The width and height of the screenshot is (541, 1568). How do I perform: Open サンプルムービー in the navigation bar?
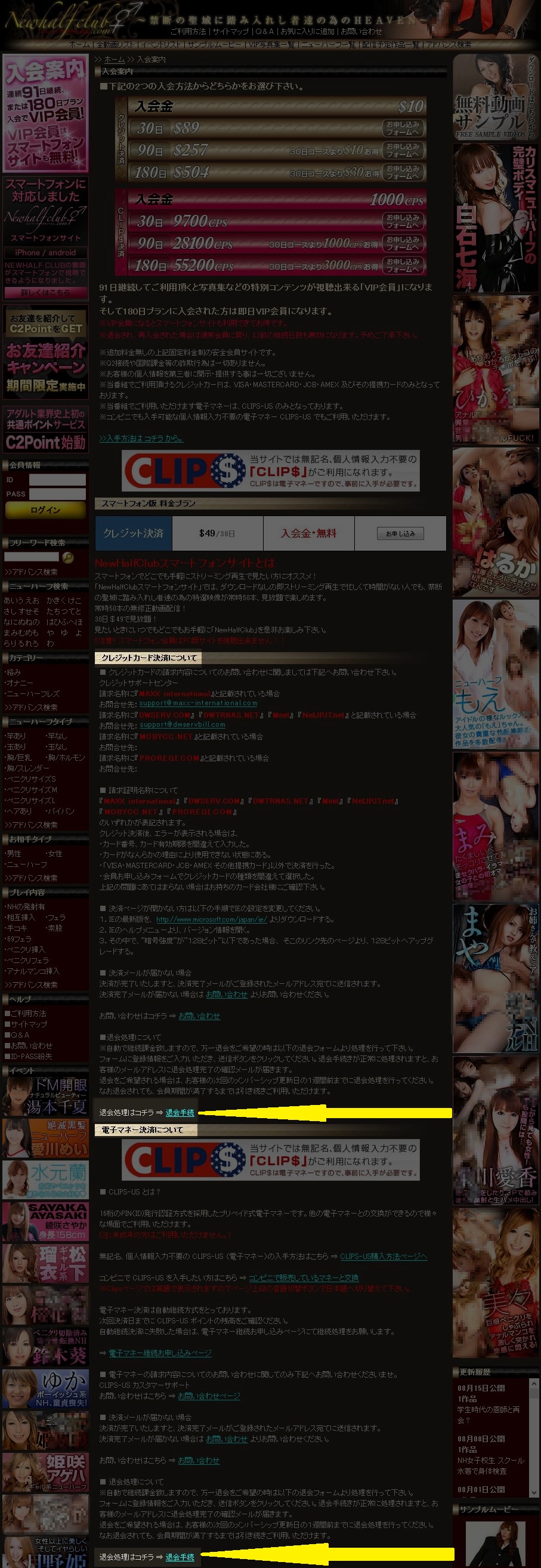pos(214,44)
